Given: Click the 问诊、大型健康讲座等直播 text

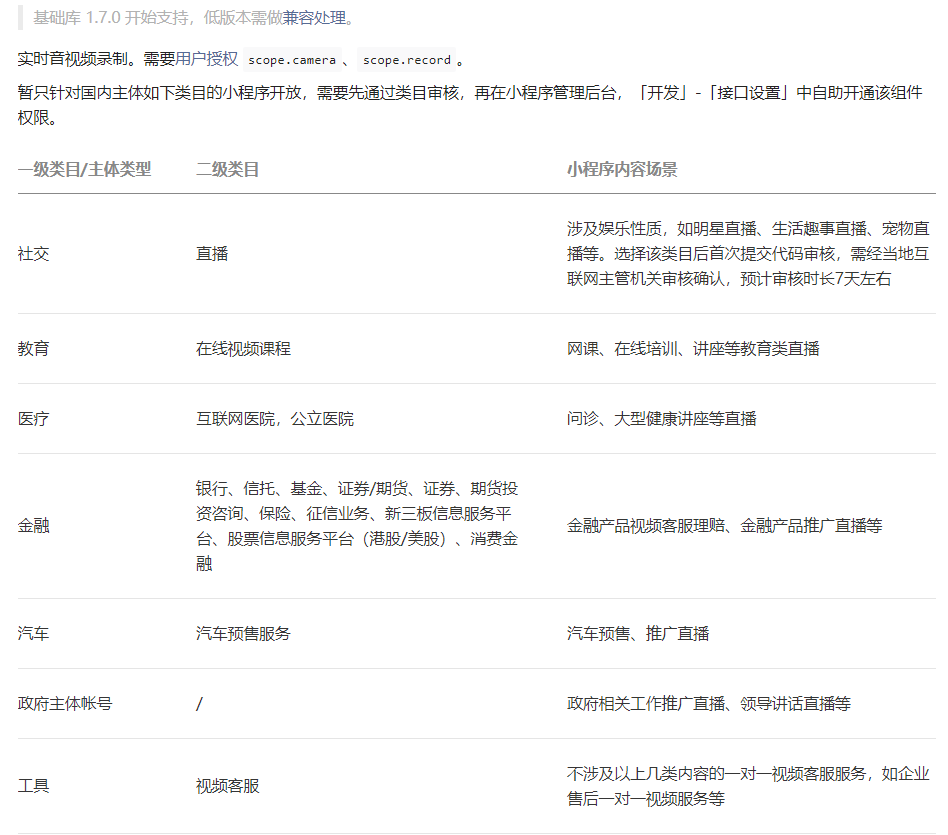Looking at the screenshot, I should pos(661,419).
